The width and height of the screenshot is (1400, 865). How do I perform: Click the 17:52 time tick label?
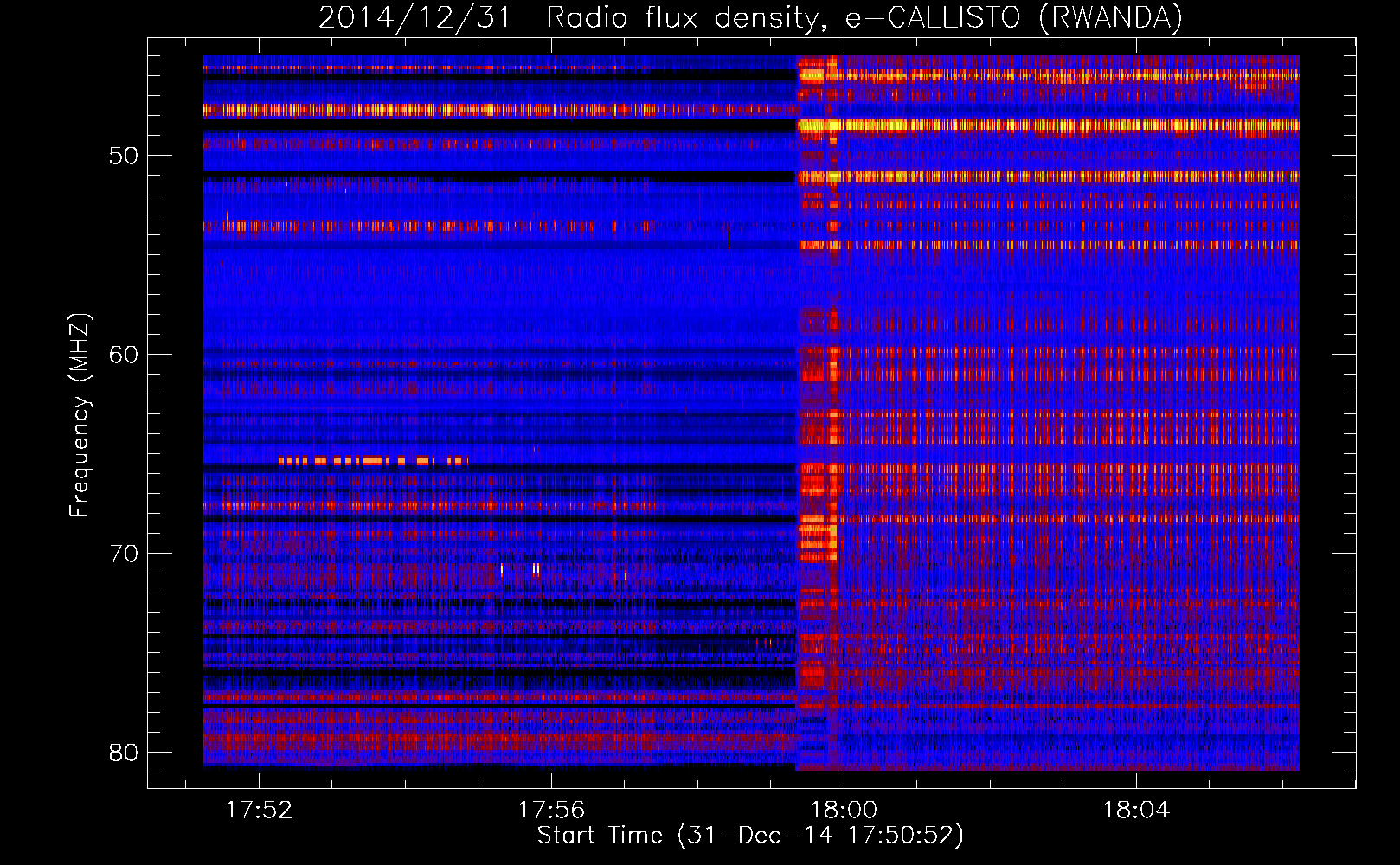(x=259, y=811)
